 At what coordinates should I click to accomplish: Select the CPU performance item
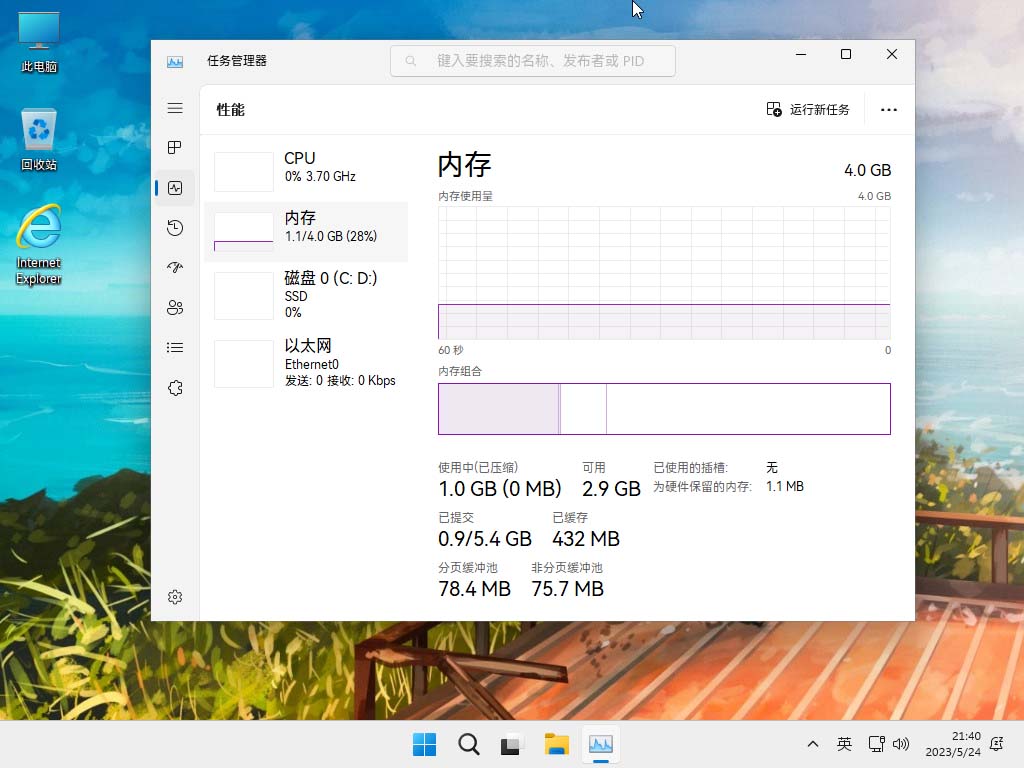306,171
